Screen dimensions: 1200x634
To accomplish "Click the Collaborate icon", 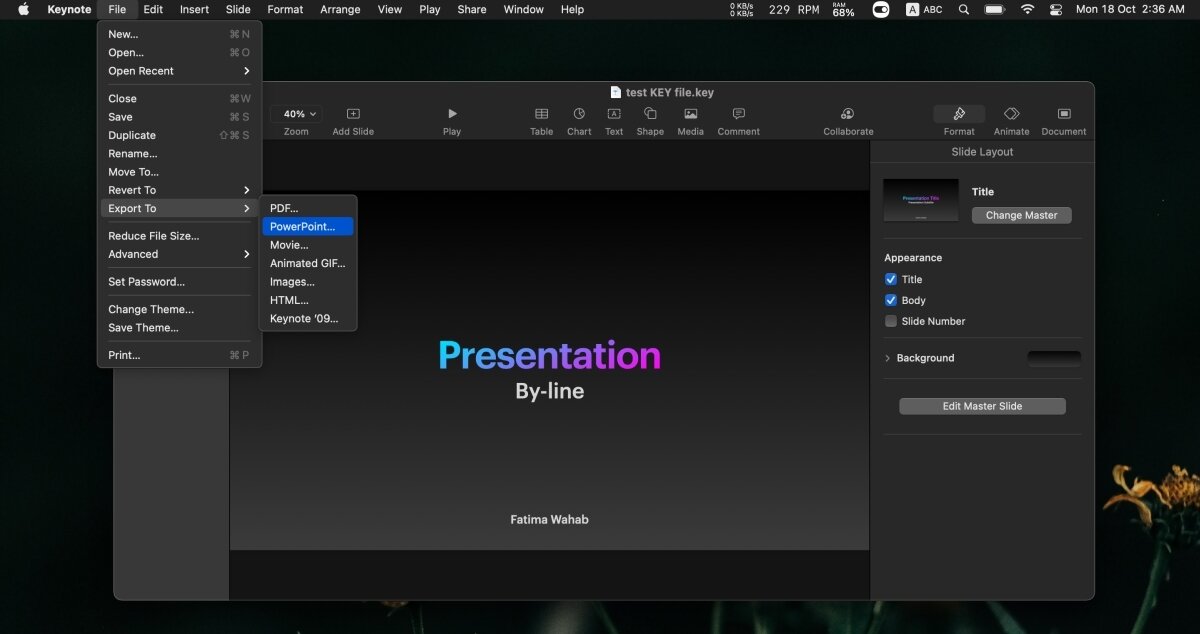I will point(848,115).
